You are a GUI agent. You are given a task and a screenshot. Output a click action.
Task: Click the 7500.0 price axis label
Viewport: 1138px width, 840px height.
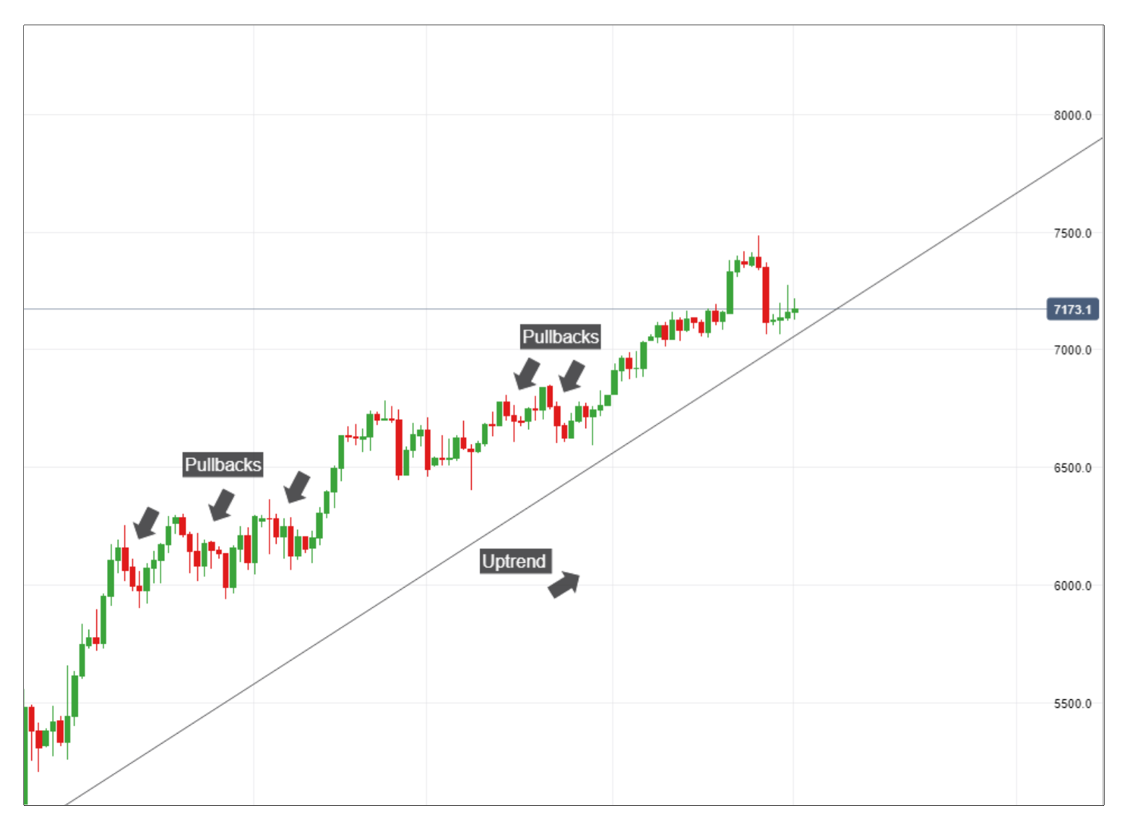click(x=1072, y=234)
